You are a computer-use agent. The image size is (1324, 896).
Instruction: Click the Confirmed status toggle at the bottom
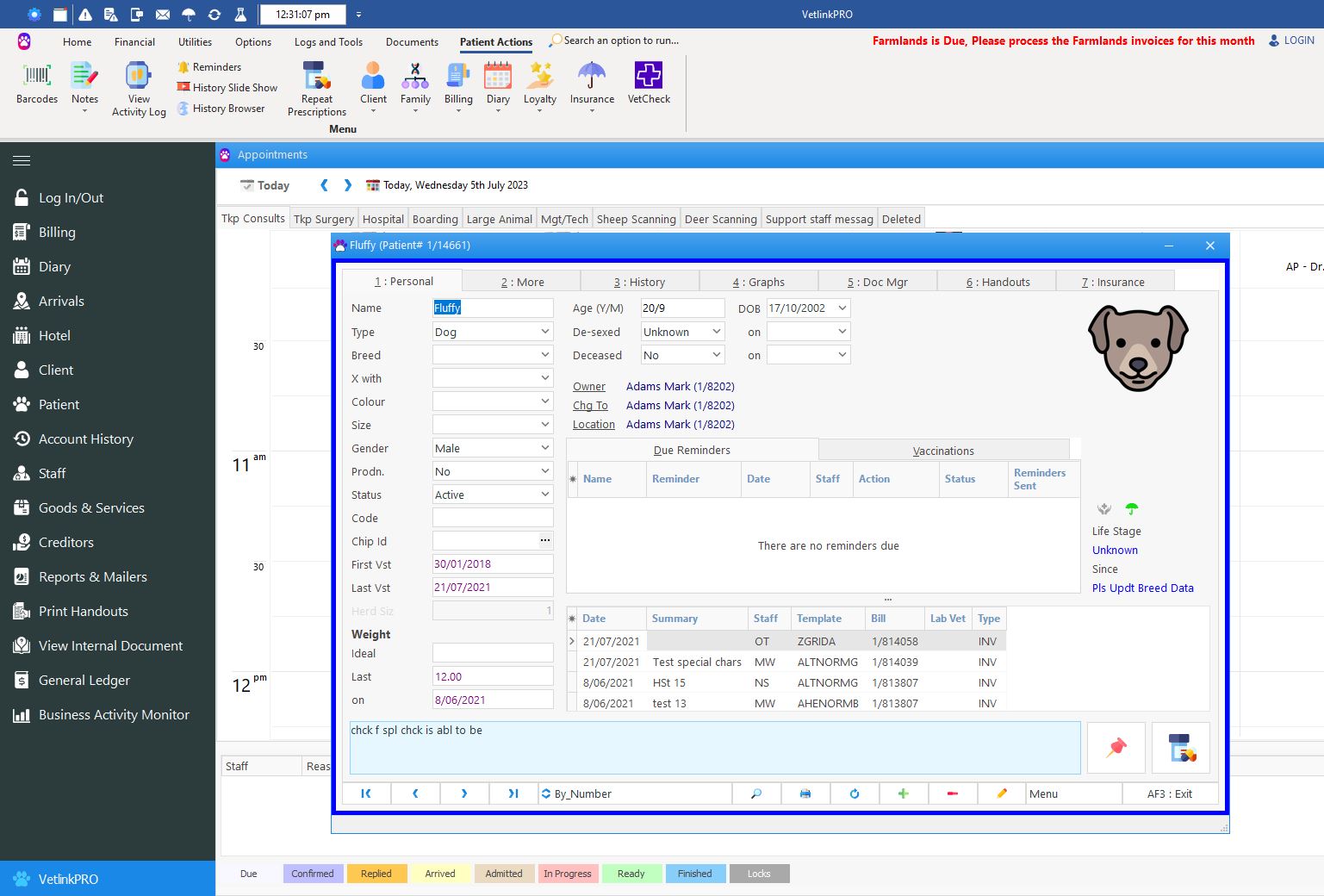313,873
